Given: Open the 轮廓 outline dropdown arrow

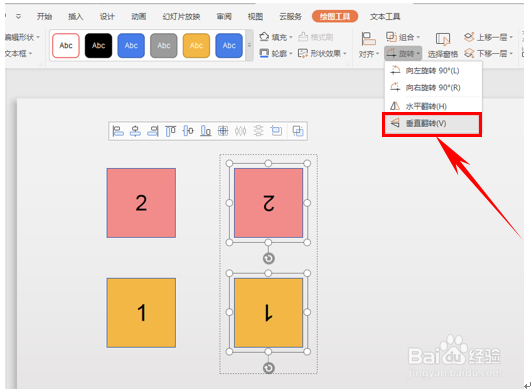Looking at the screenshot, I should [290, 54].
